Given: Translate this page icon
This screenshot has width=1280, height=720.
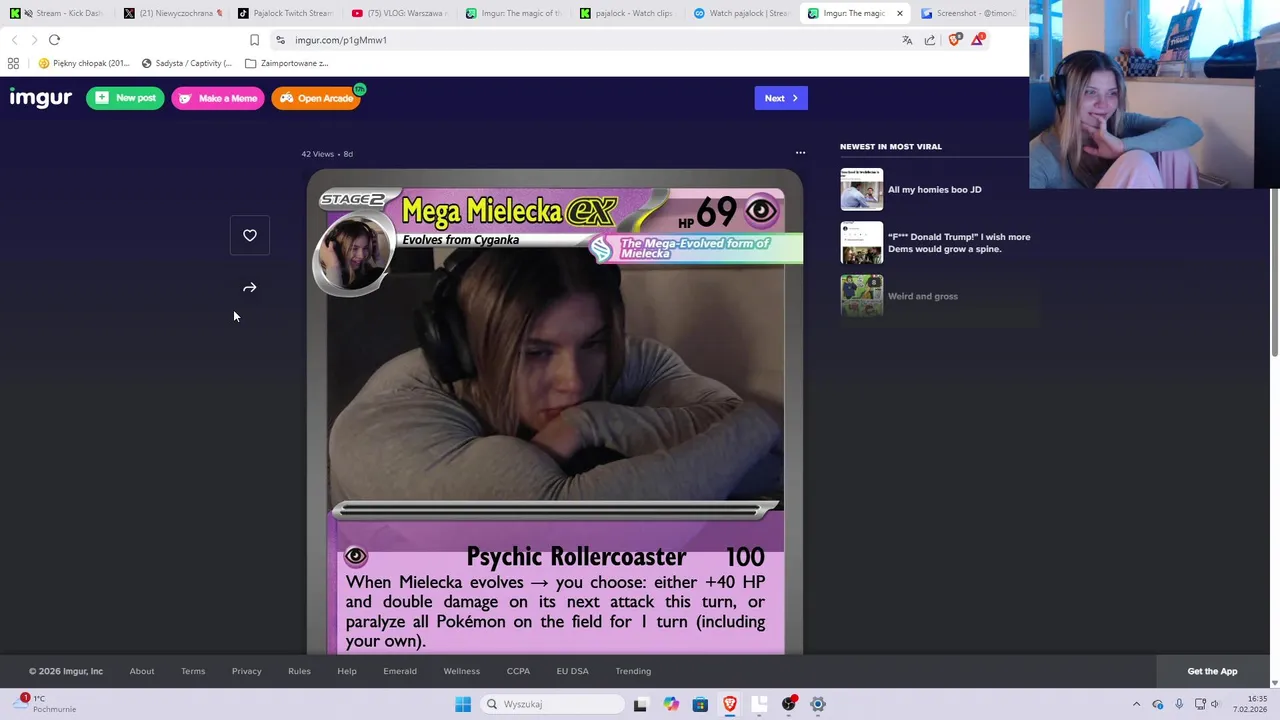Looking at the screenshot, I should tap(907, 40).
